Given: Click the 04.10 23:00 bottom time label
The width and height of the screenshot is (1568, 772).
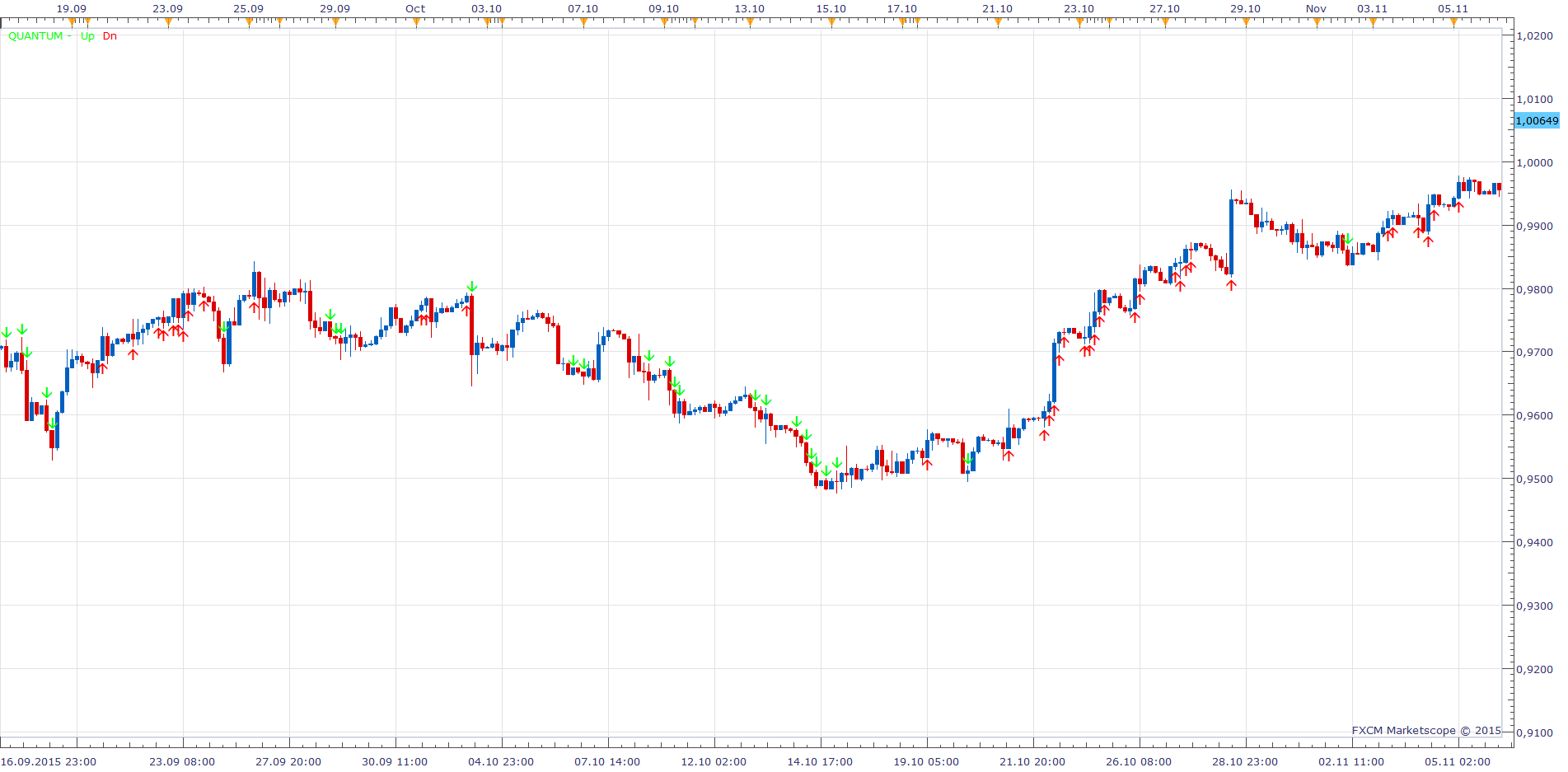Looking at the screenshot, I should [501, 761].
